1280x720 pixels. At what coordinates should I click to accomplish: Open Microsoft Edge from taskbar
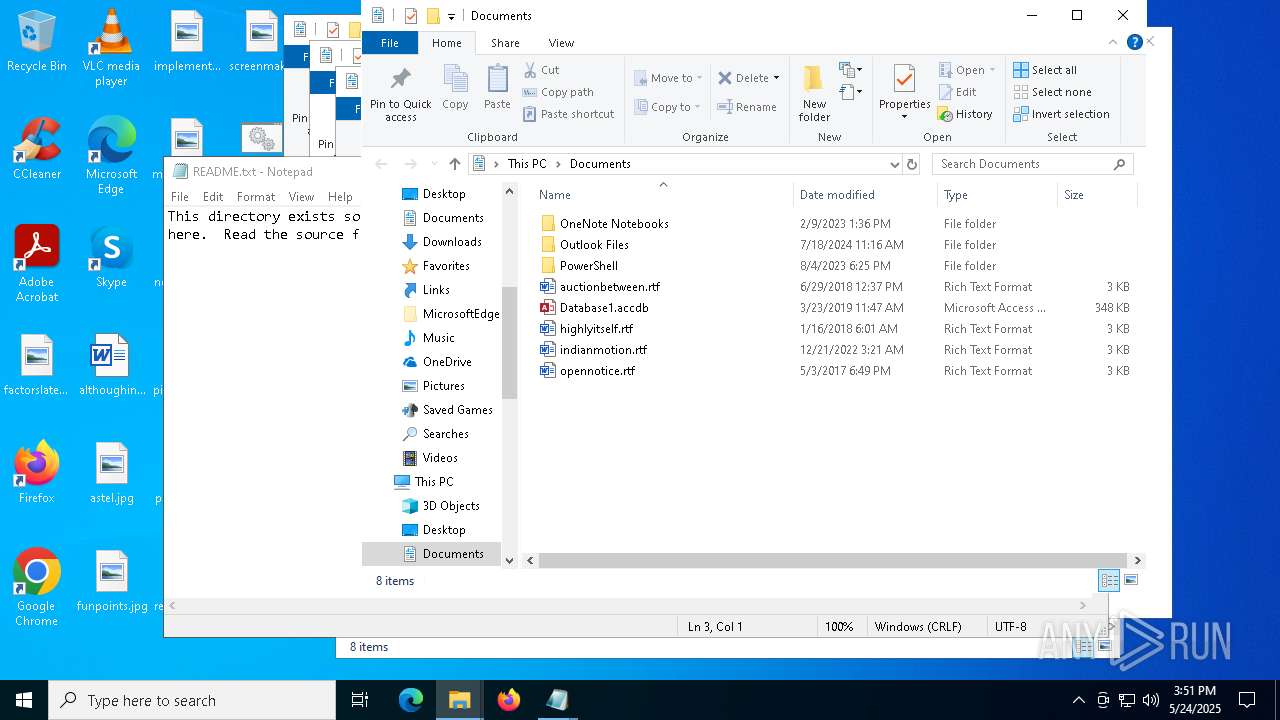(411, 700)
